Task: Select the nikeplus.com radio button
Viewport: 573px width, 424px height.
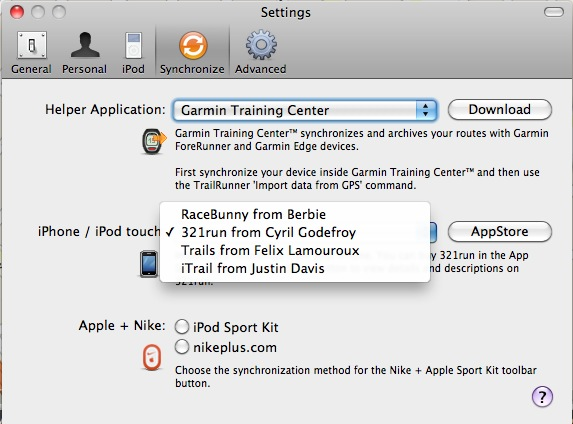Action: 182,347
